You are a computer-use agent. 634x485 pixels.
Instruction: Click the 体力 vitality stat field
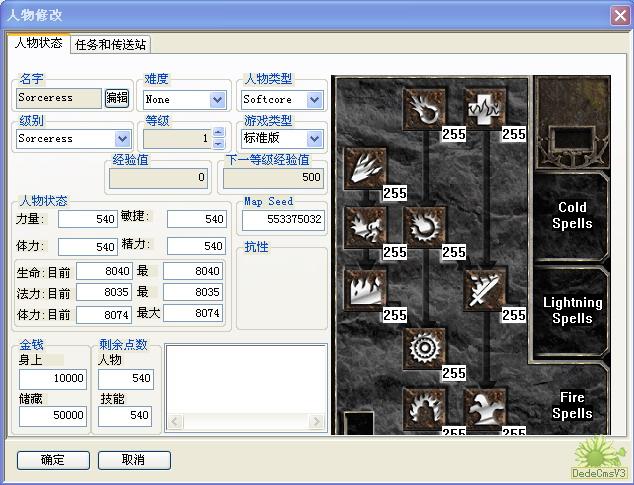pyautogui.click(x=88, y=247)
